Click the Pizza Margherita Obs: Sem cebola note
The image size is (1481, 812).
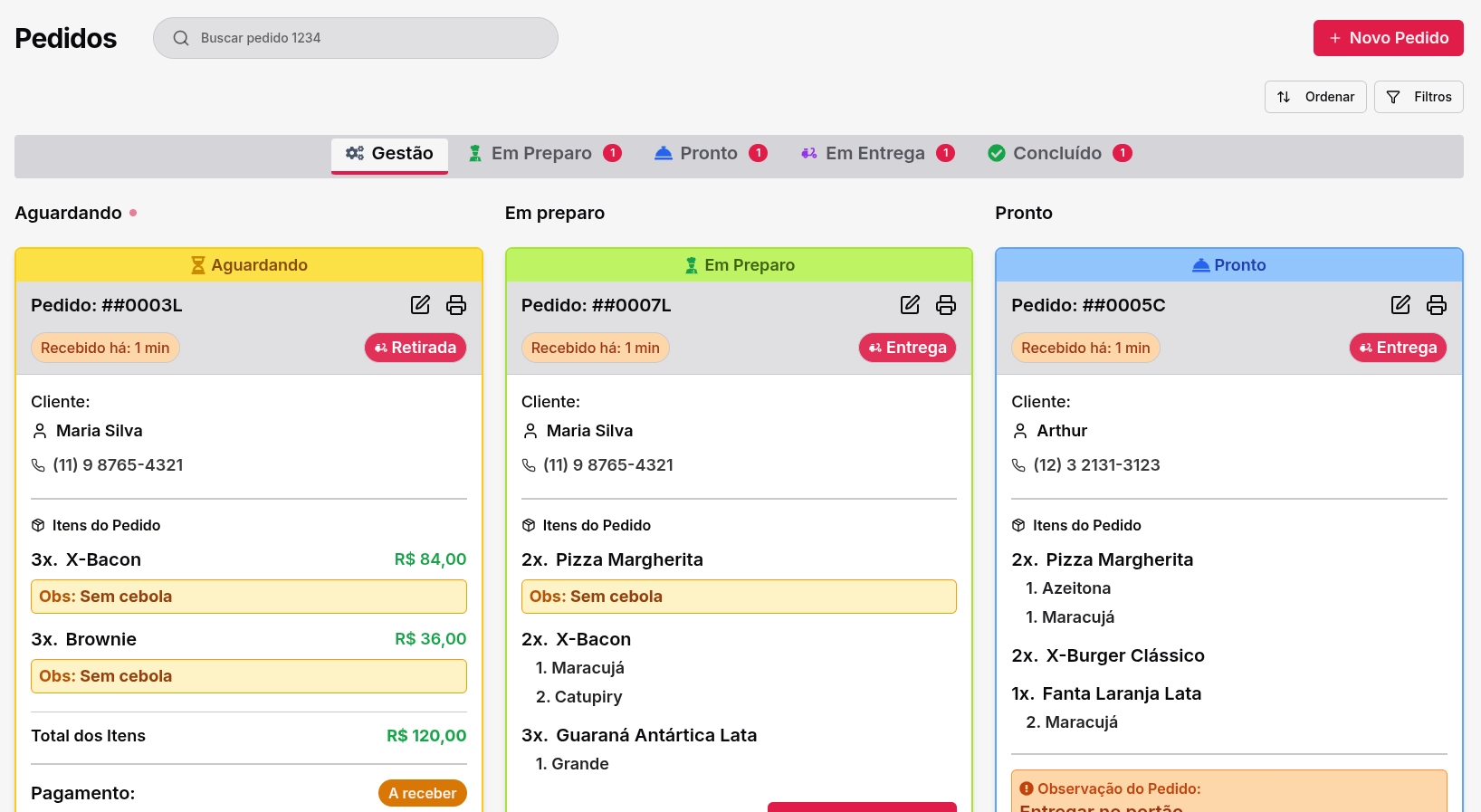[x=739, y=597]
